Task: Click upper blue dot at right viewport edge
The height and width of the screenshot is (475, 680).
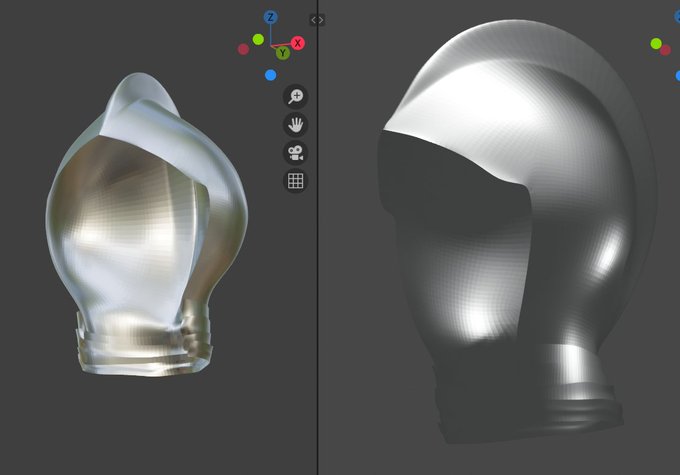Action: 677,16
